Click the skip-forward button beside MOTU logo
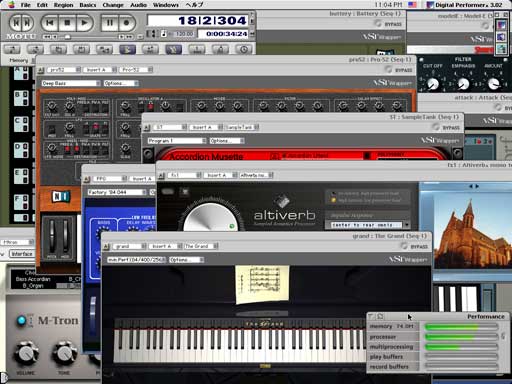 tap(27, 23)
